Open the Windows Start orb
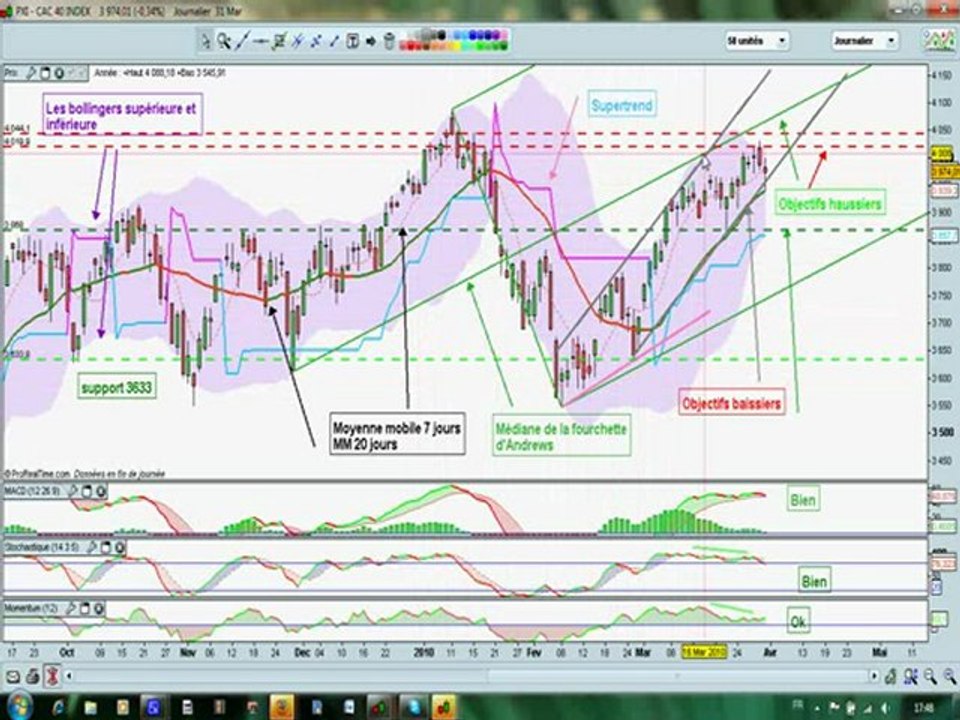 tap(20, 707)
